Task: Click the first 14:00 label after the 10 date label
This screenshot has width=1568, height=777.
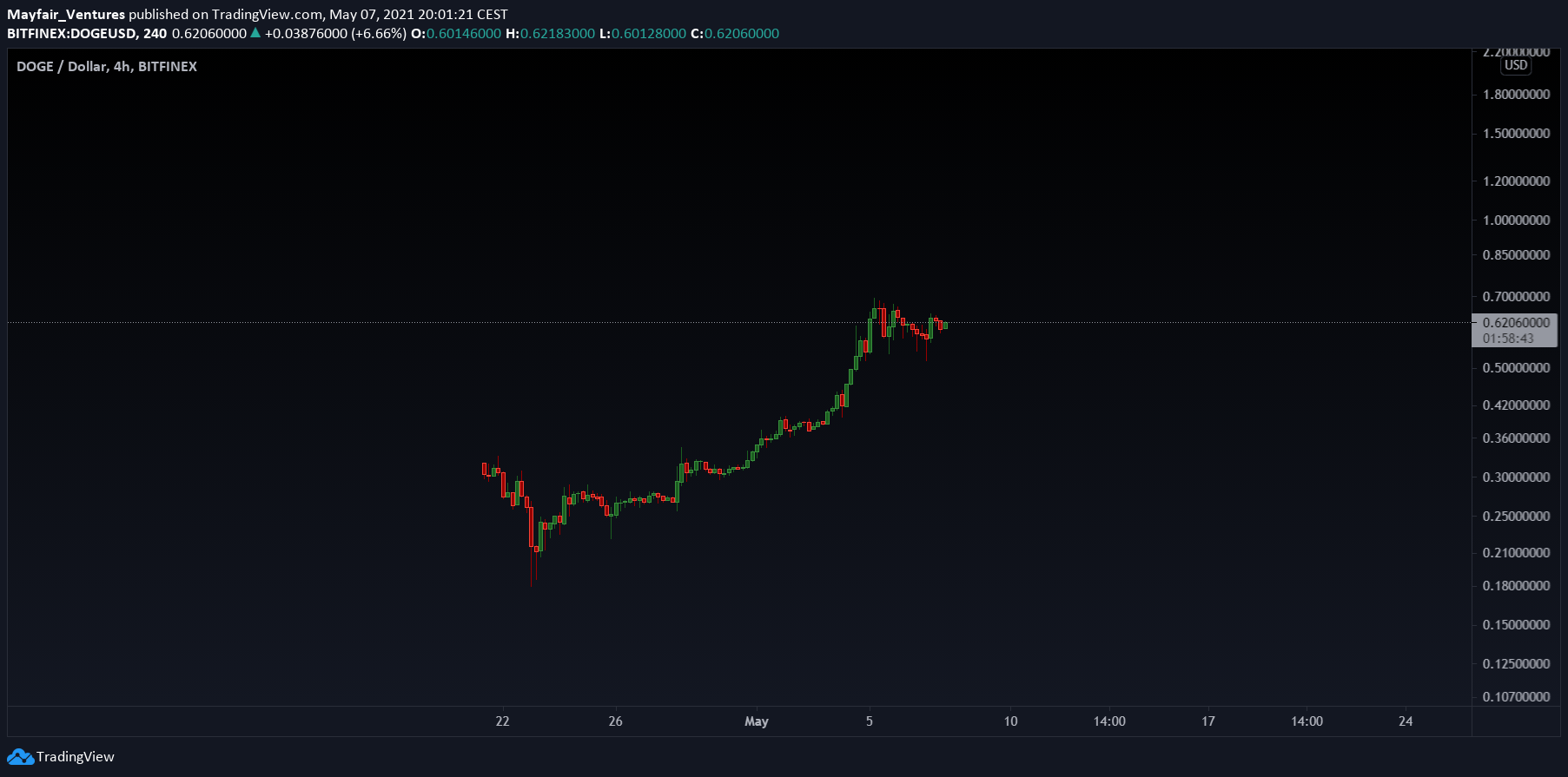Action: tap(1109, 721)
